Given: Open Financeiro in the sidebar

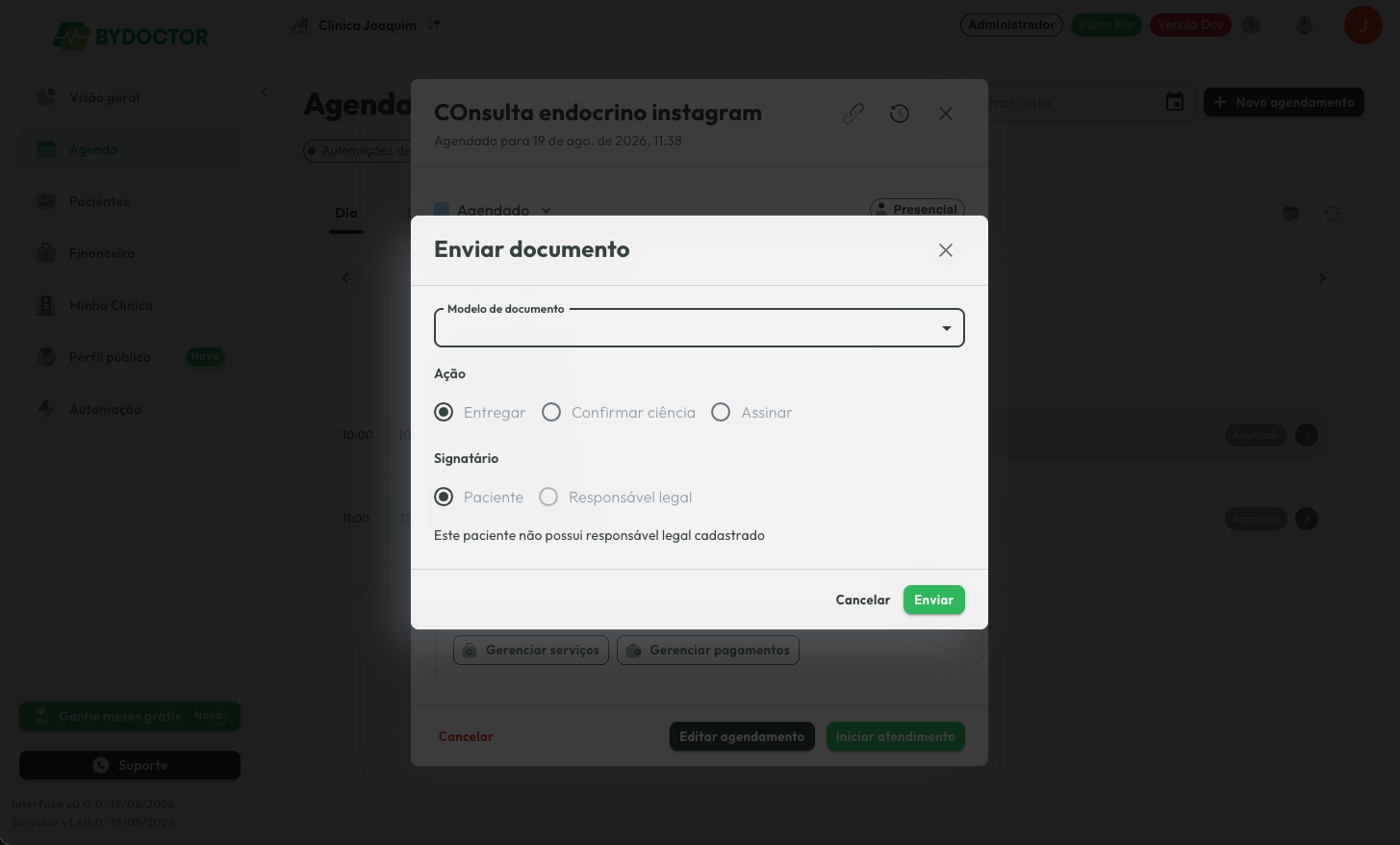Looking at the screenshot, I should click(x=102, y=253).
